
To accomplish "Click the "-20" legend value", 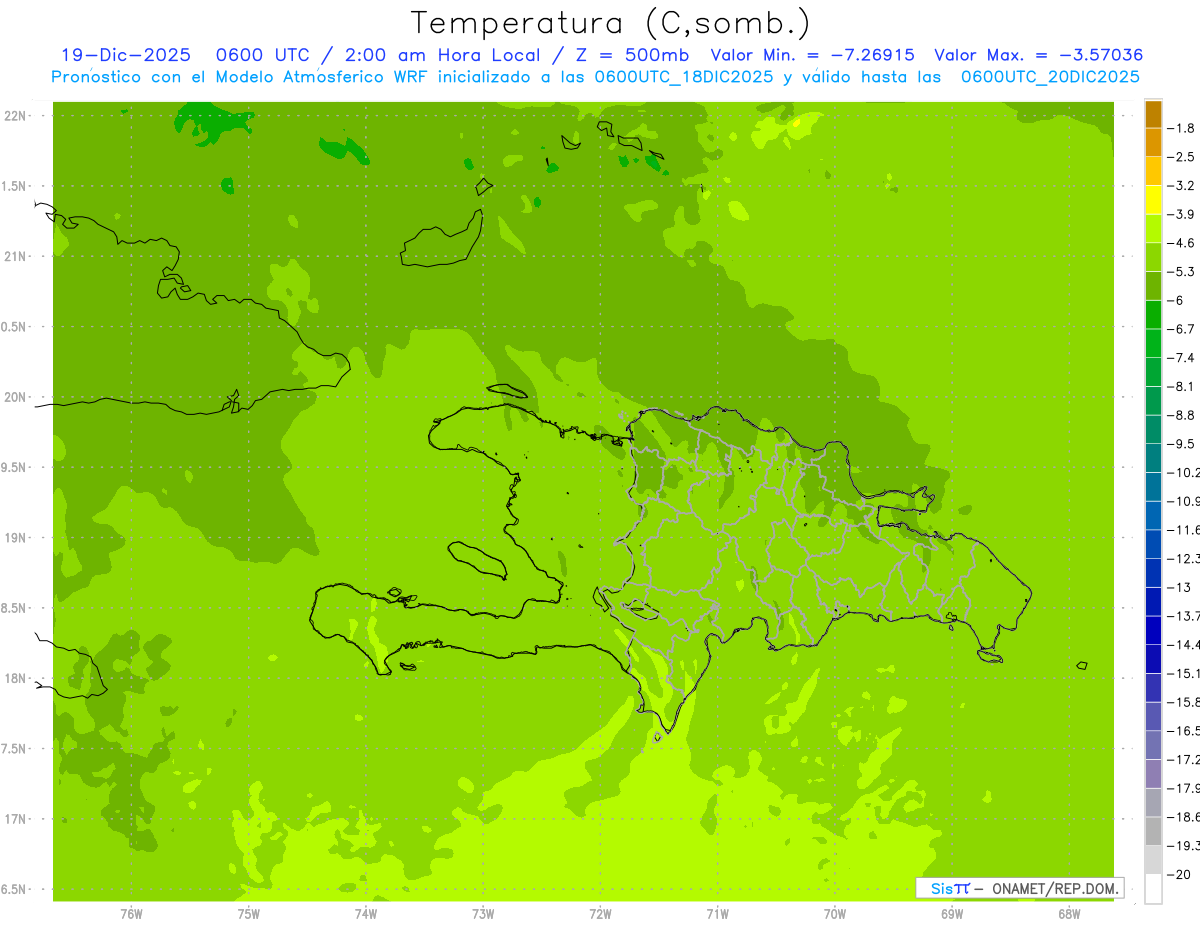I will pyautogui.click(x=1178, y=874).
